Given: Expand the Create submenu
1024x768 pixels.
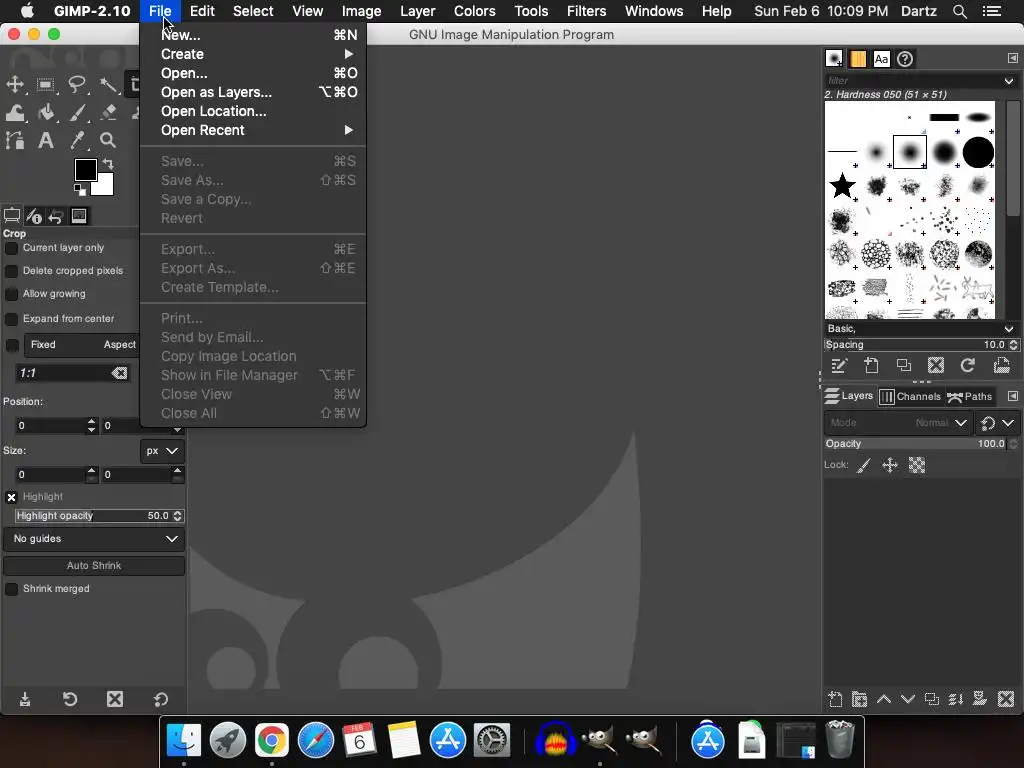Looking at the screenshot, I should [x=253, y=54].
